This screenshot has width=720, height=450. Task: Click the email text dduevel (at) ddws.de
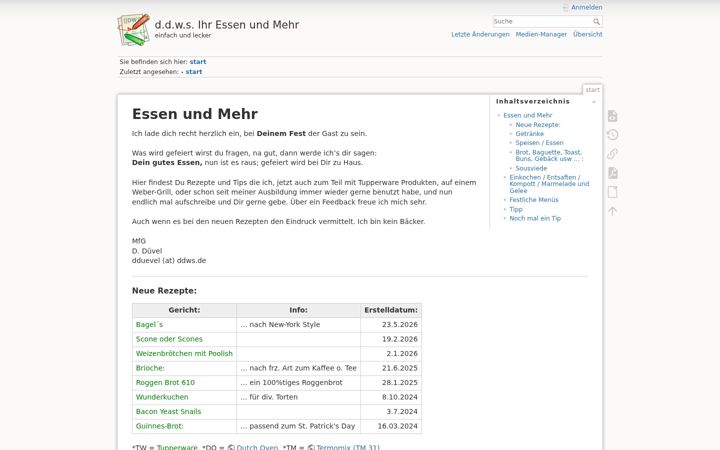[169, 261]
